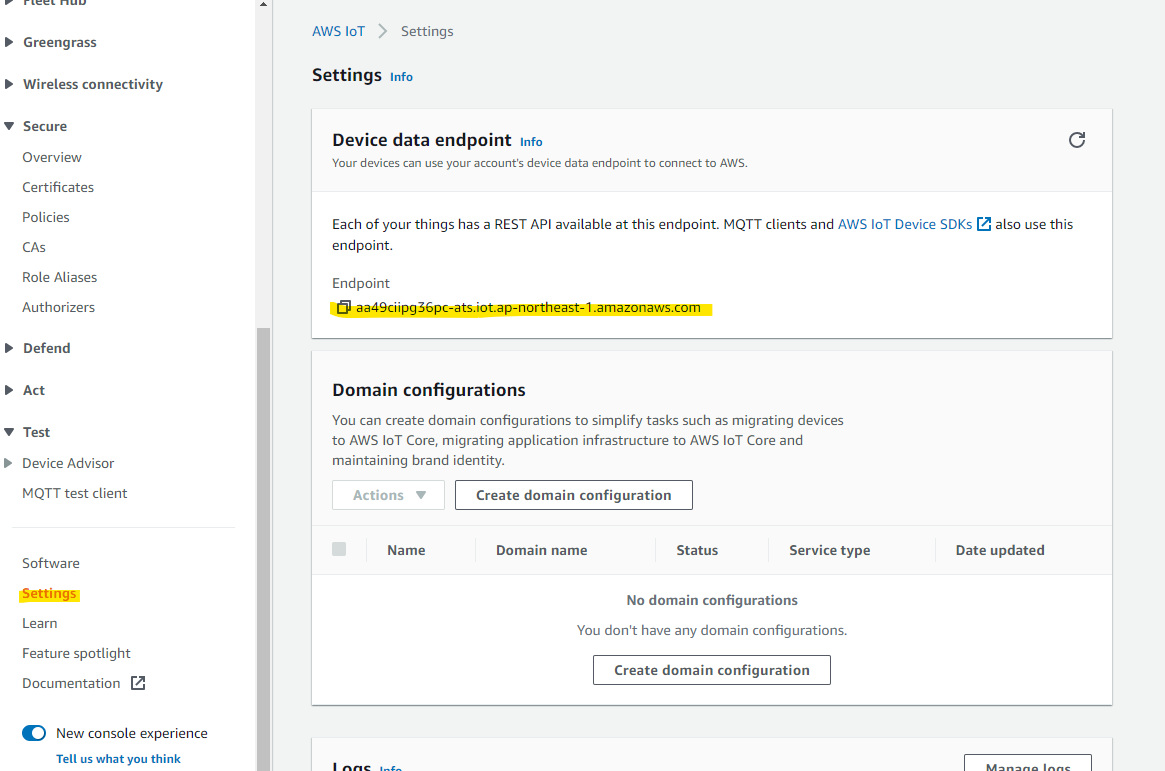This screenshot has height=771, width=1165.
Task: Expand the Greengrass section
Action: pos(9,42)
